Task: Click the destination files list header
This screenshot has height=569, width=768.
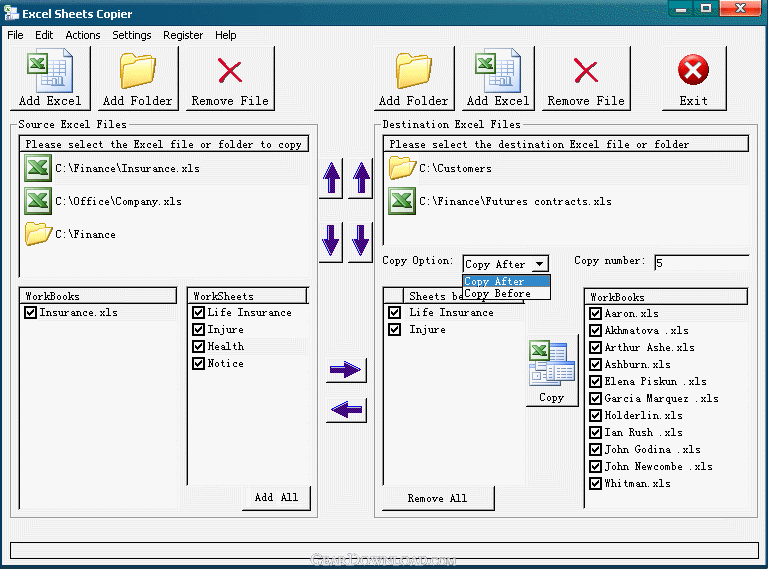Action: [566, 144]
